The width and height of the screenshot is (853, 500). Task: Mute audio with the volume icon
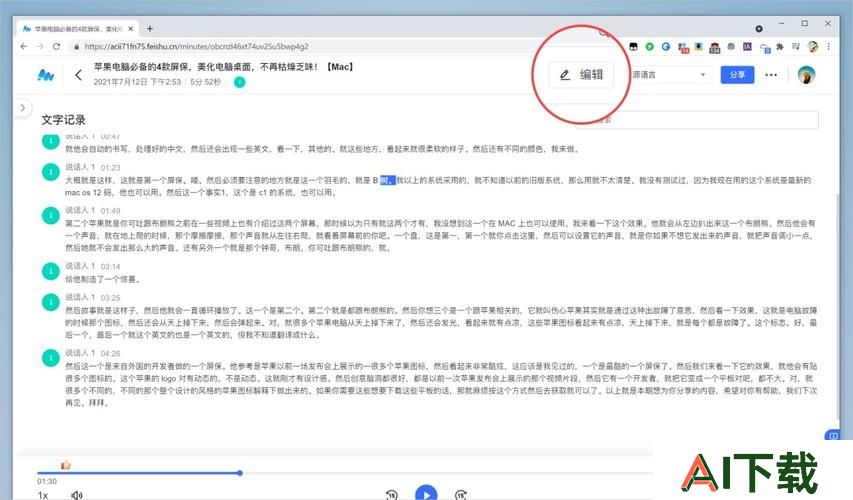pyautogui.click(x=77, y=495)
